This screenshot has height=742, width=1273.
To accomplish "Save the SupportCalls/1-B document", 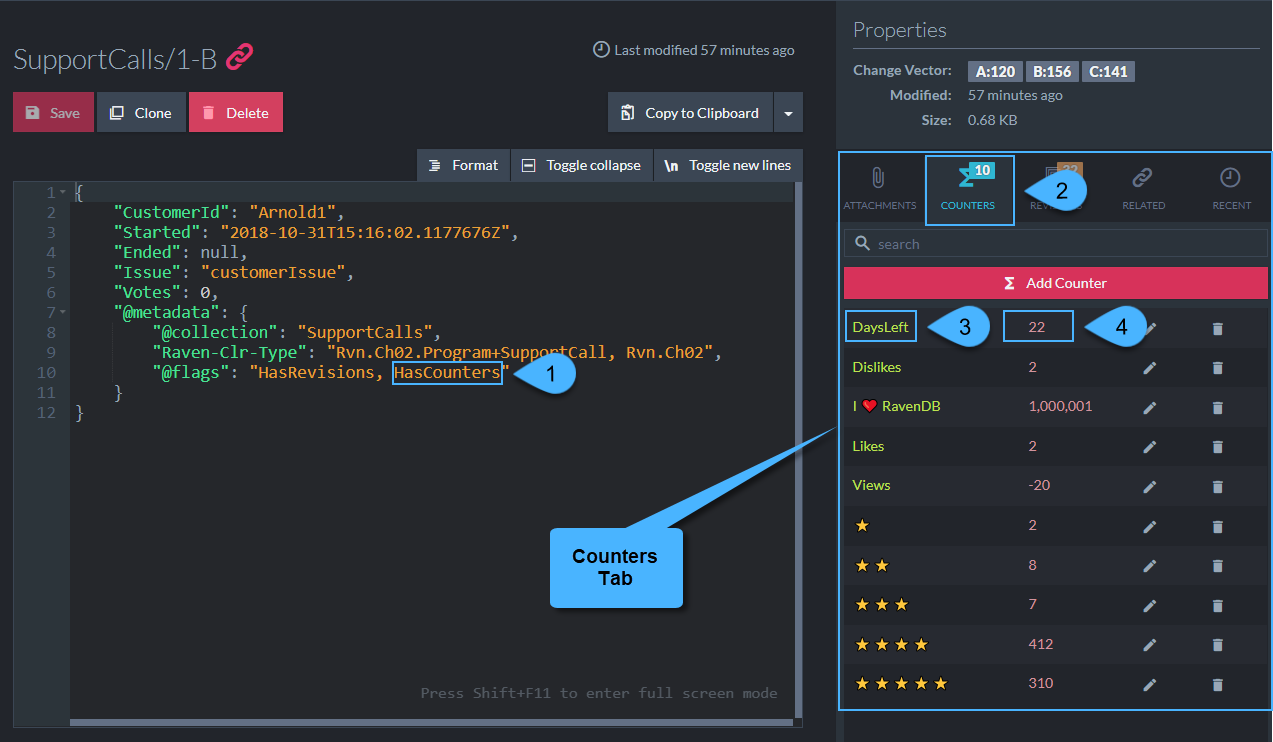I will [x=53, y=113].
